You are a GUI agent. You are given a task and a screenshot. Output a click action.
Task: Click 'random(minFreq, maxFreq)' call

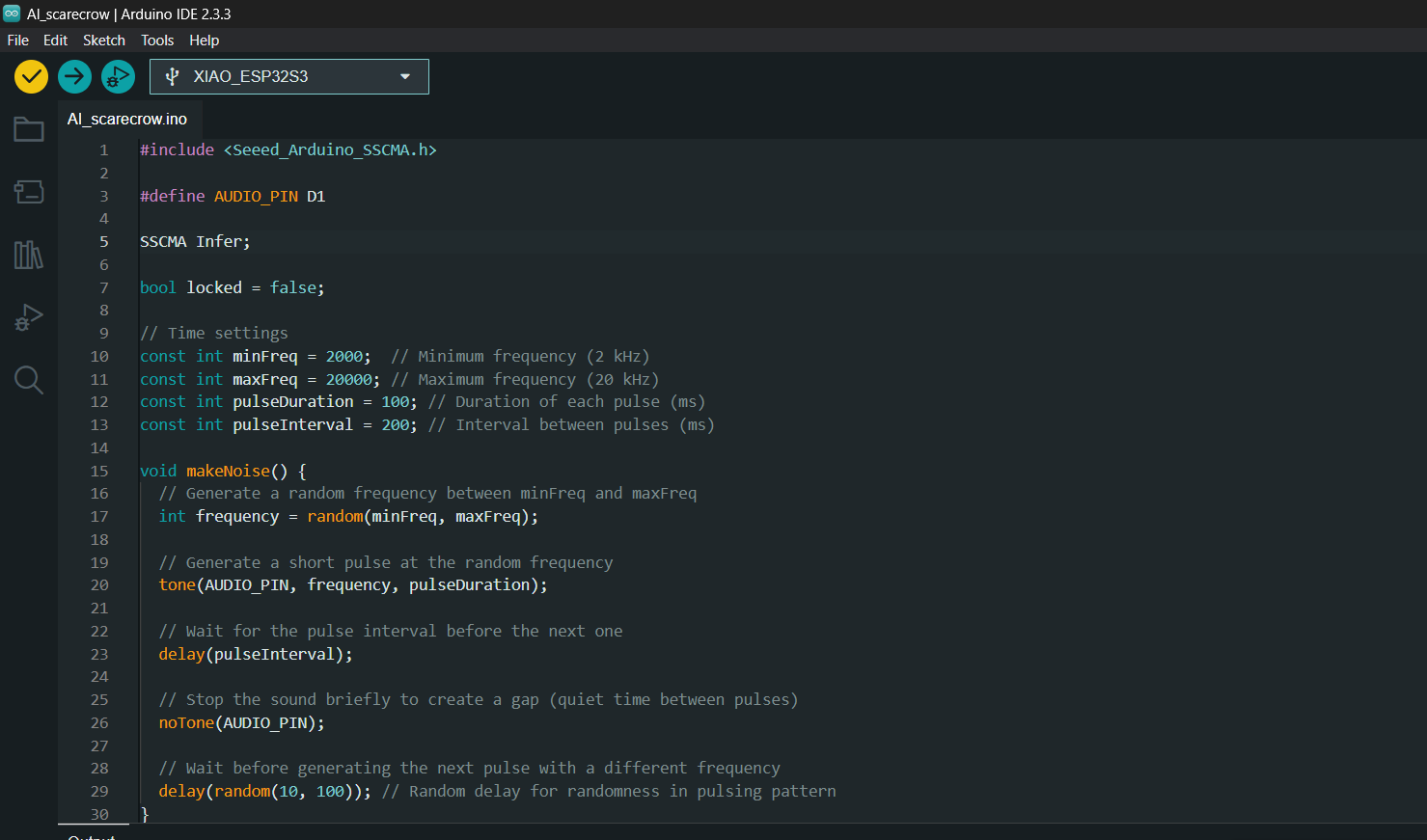419,516
